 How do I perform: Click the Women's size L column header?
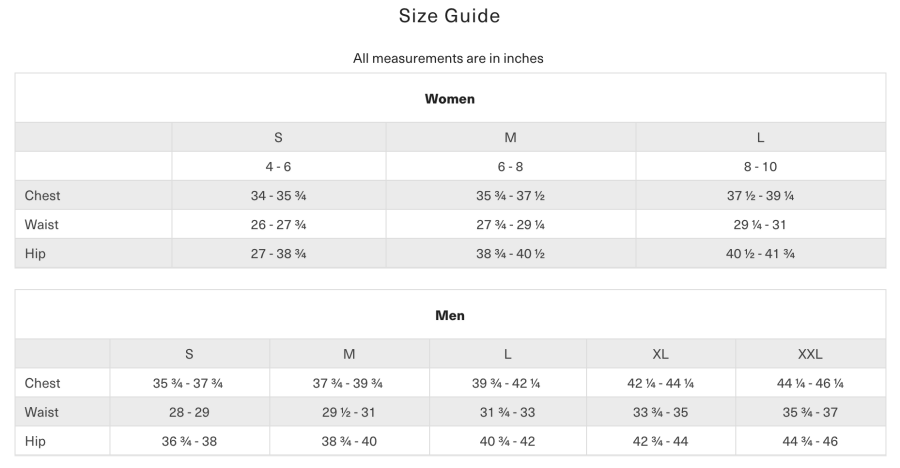pyautogui.click(x=760, y=138)
